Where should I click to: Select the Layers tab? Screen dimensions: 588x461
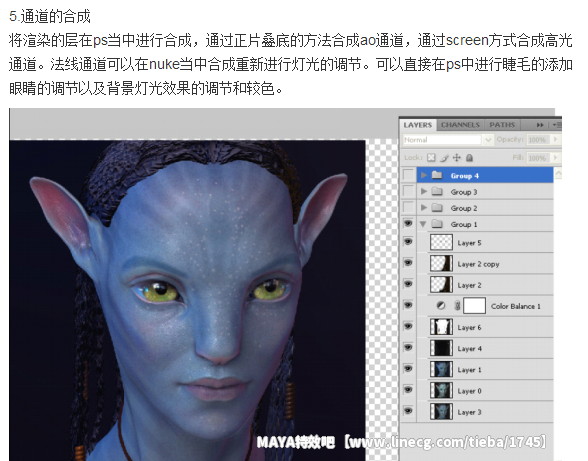tap(418, 125)
